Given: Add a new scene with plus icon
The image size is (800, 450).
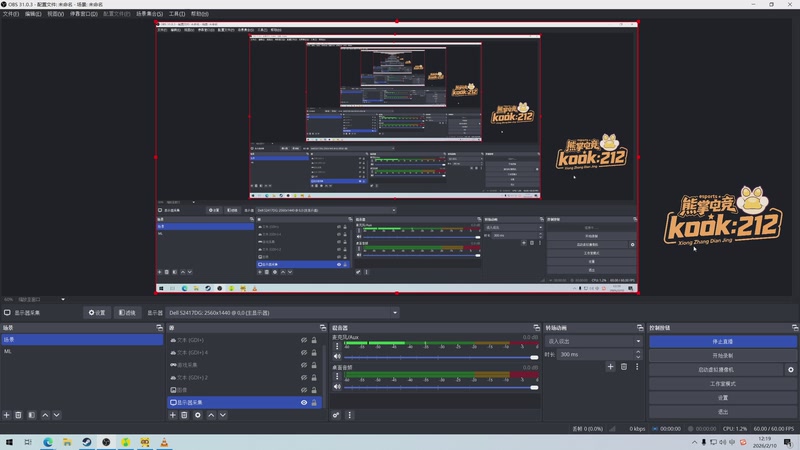Looking at the screenshot, I should (x=7, y=414).
